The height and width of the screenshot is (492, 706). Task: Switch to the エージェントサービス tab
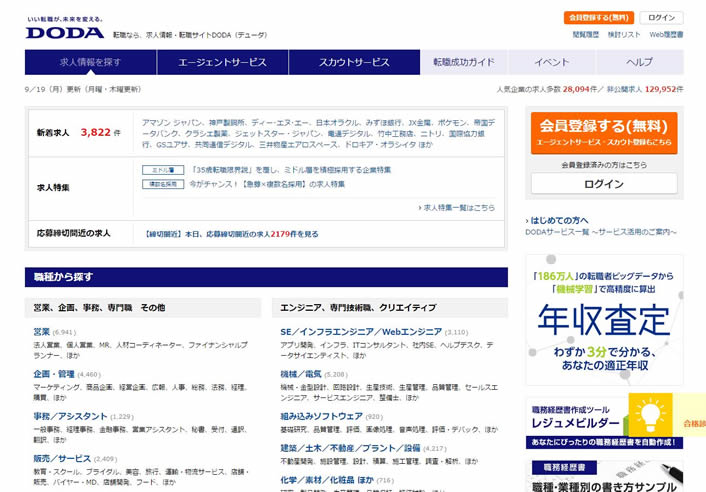click(222, 62)
